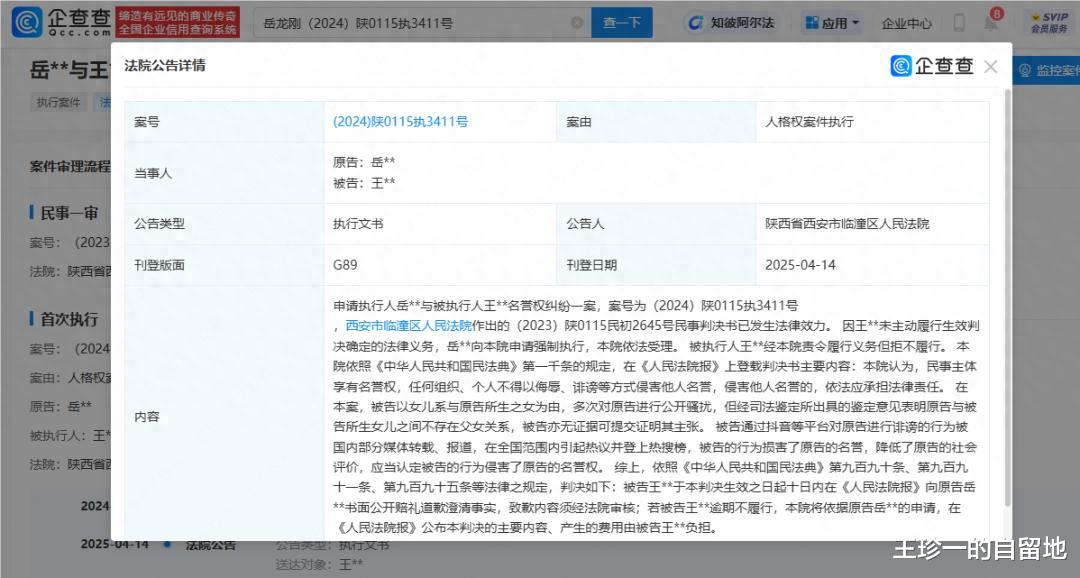Click the 被告：王** party text
1080x578 pixels.
pos(364,183)
